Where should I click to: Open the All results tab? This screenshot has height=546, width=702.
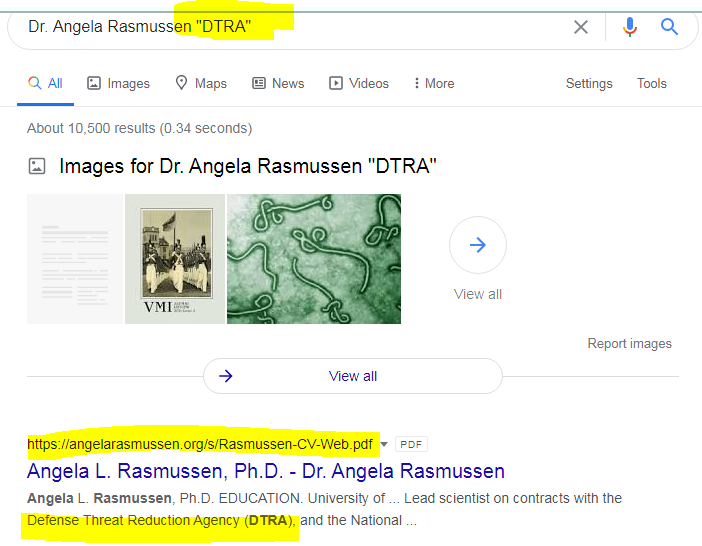pos(46,84)
